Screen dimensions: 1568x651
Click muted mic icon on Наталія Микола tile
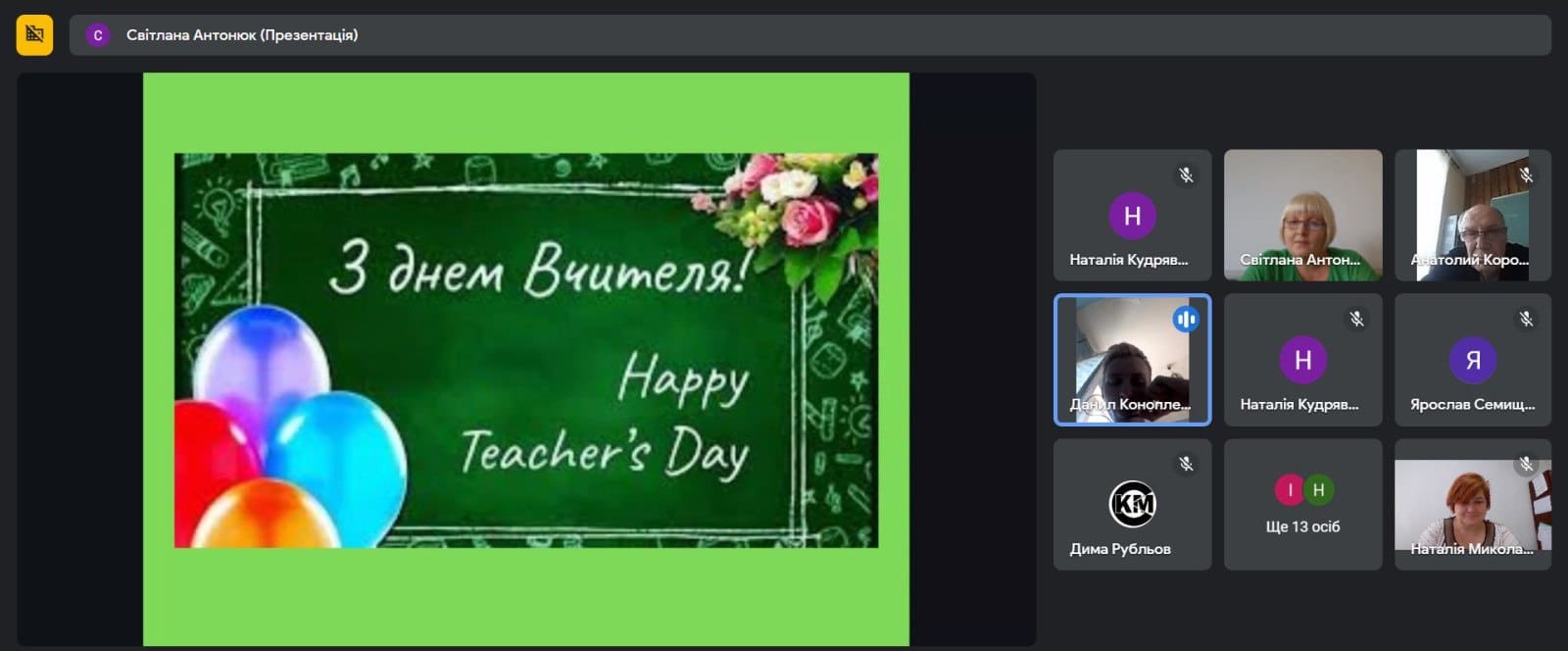(x=1526, y=464)
